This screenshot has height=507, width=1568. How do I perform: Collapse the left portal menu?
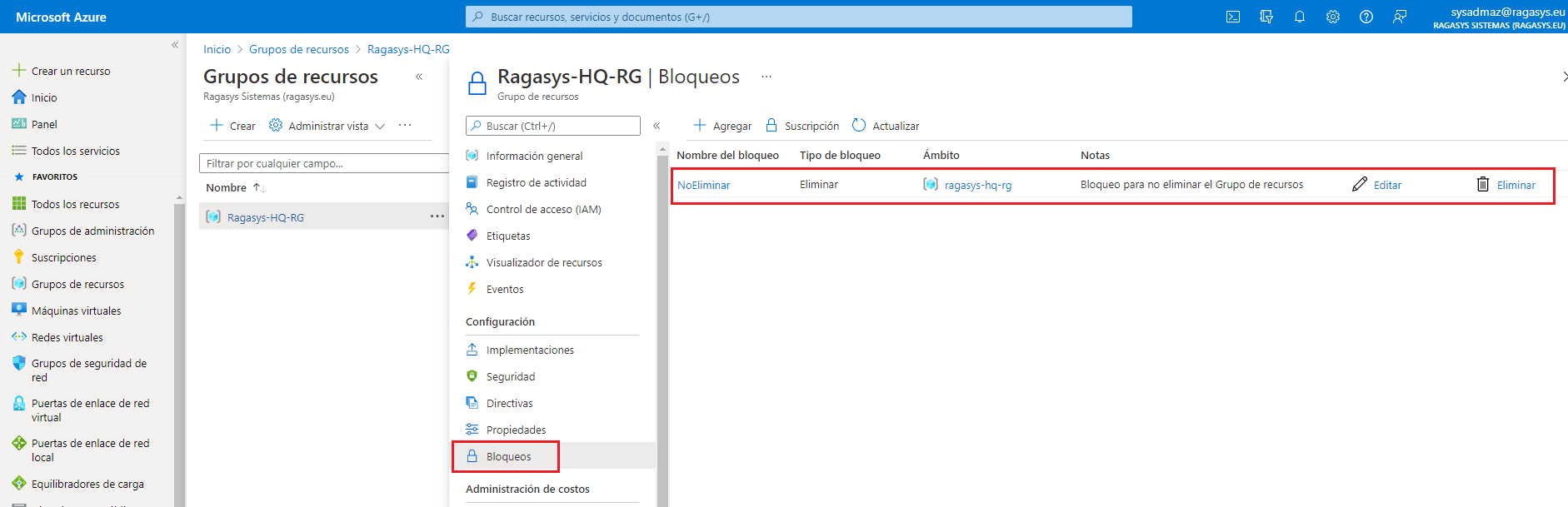point(175,45)
